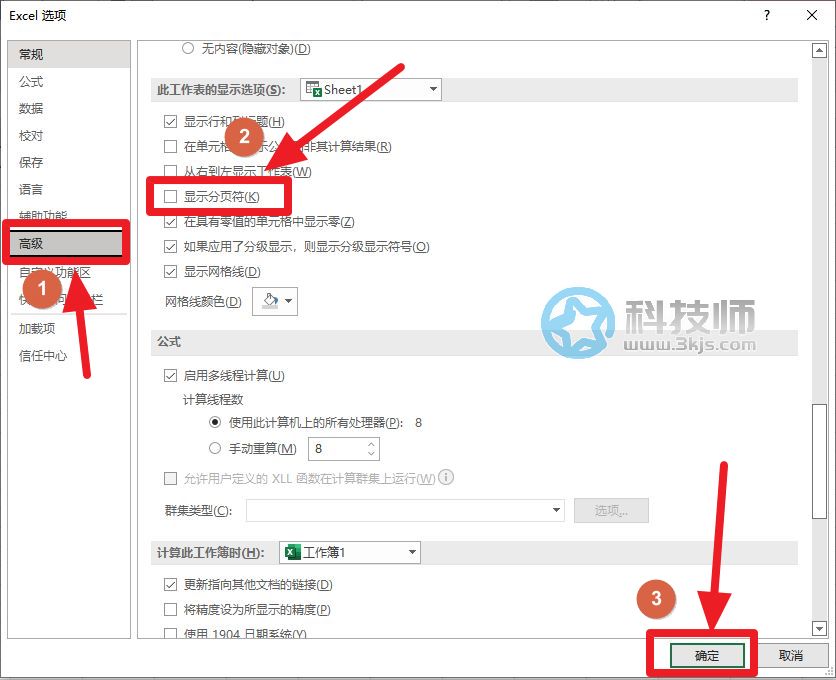Screen dimensions: 836x680
Task: Click the thread count input field
Action: [338, 449]
